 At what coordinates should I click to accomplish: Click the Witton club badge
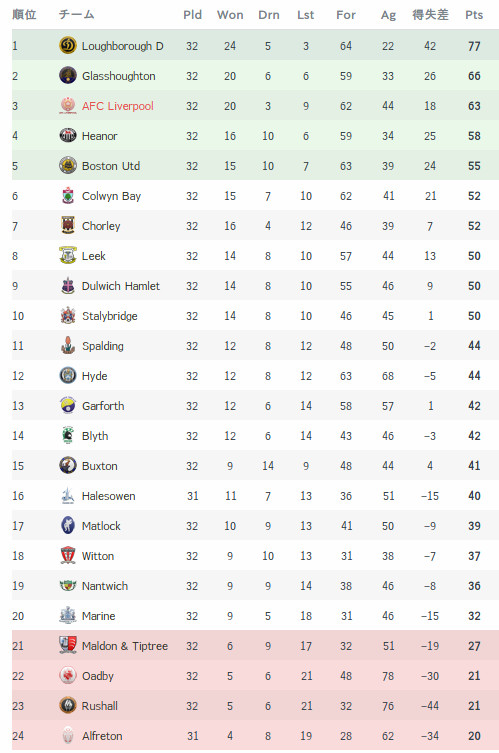click(x=68, y=556)
